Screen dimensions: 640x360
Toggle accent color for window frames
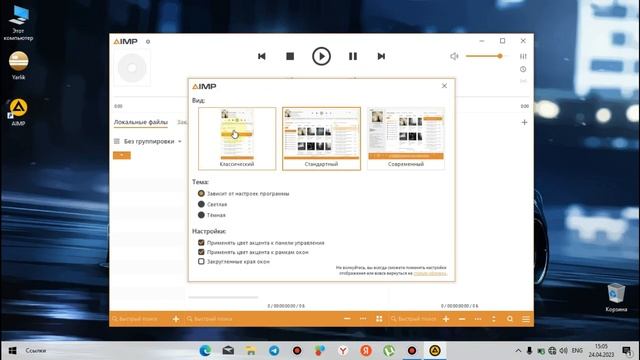(253, 252)
